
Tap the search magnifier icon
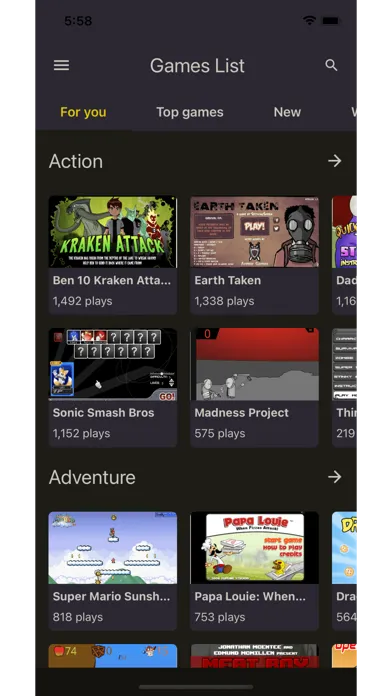[x=331, y=65]
